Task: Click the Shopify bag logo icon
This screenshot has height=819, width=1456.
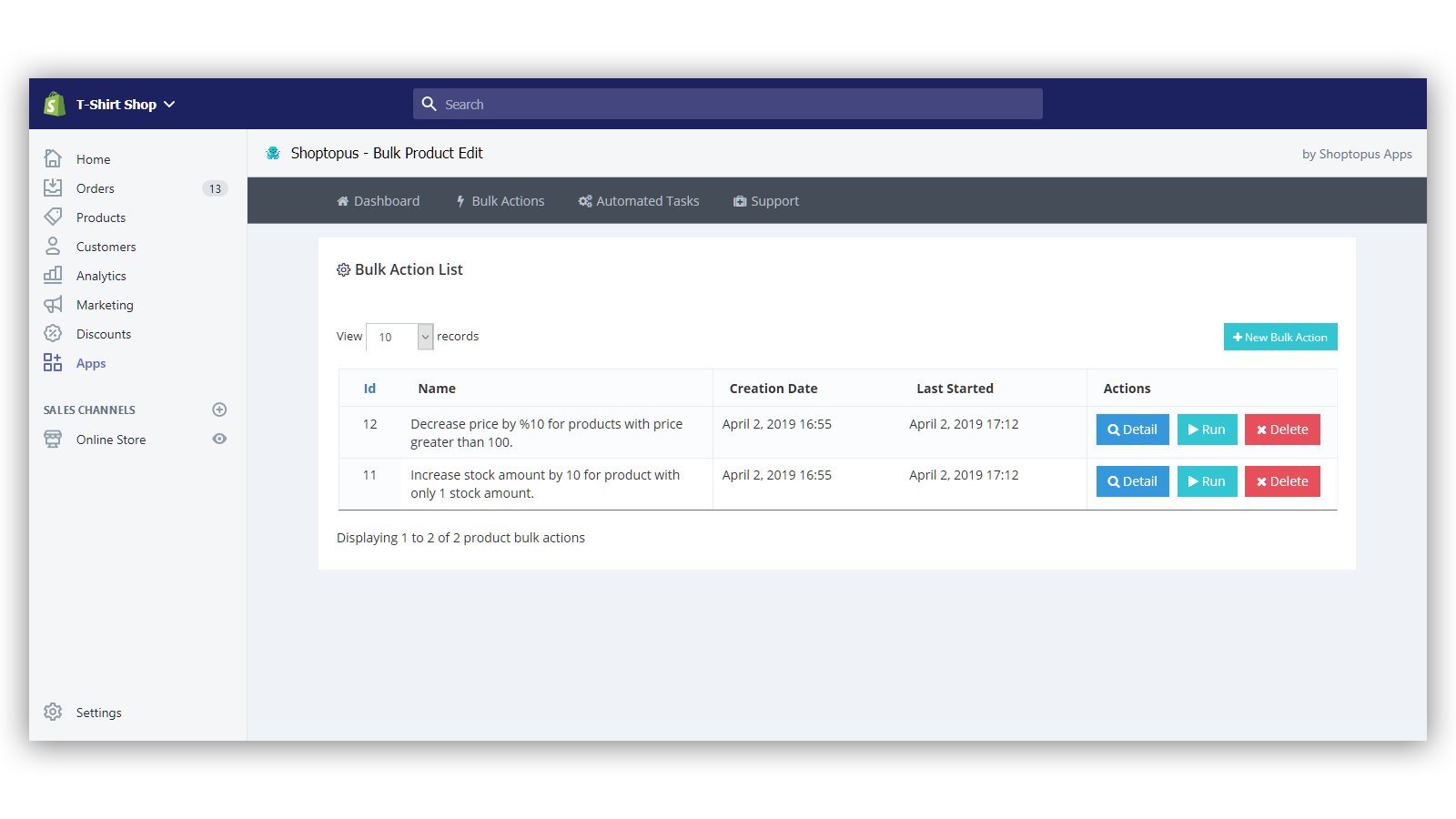Action: (x=55, y=105)
